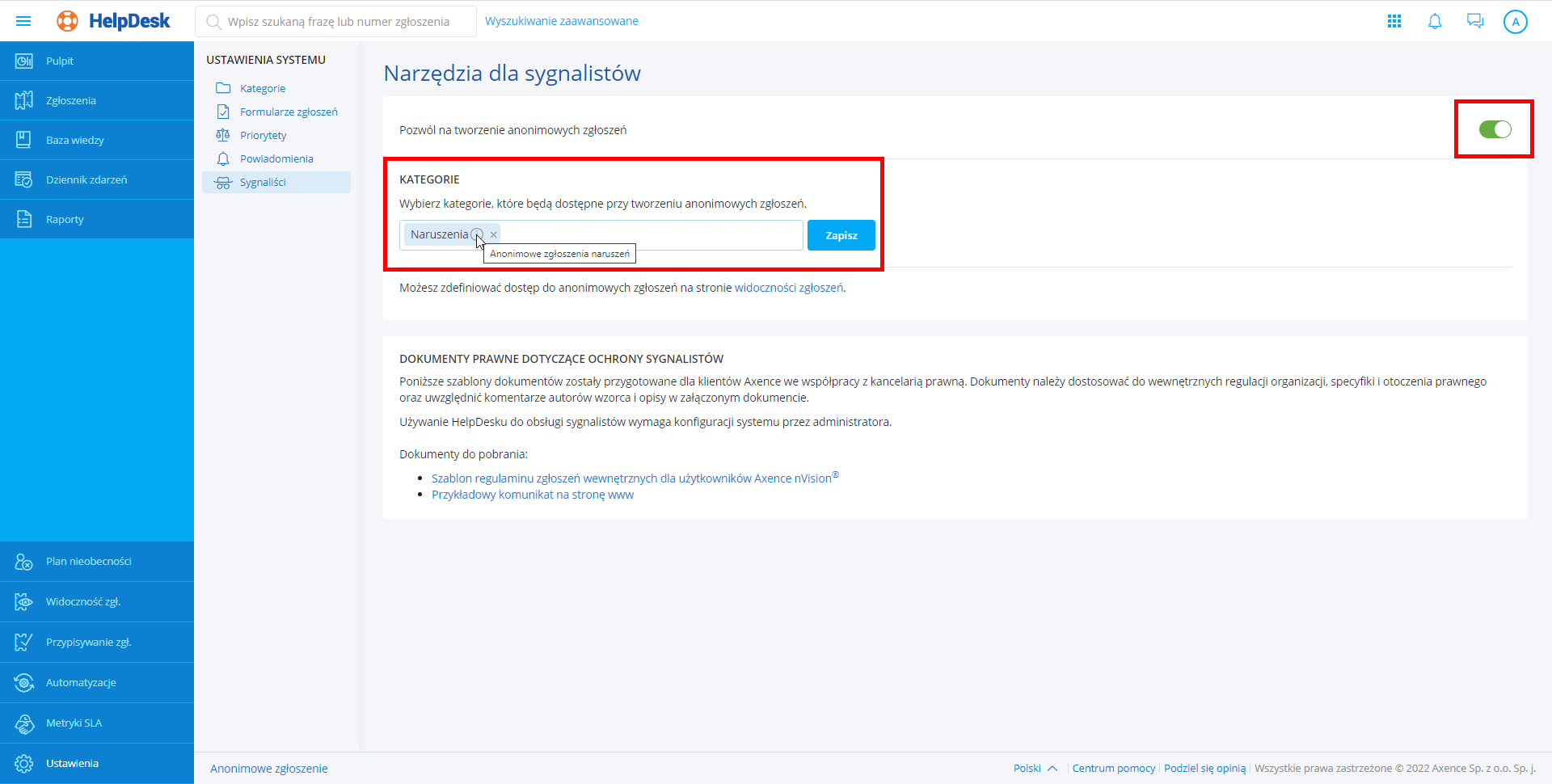The image size is (1552, 784).
Task: Go to Formularze zgłoszeń settings
Action: (x=289, y=112)
